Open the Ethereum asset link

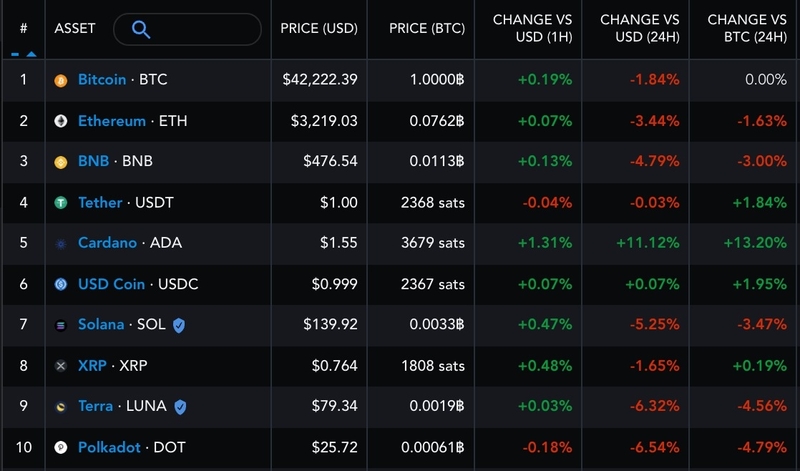click(x=112, y=121)
